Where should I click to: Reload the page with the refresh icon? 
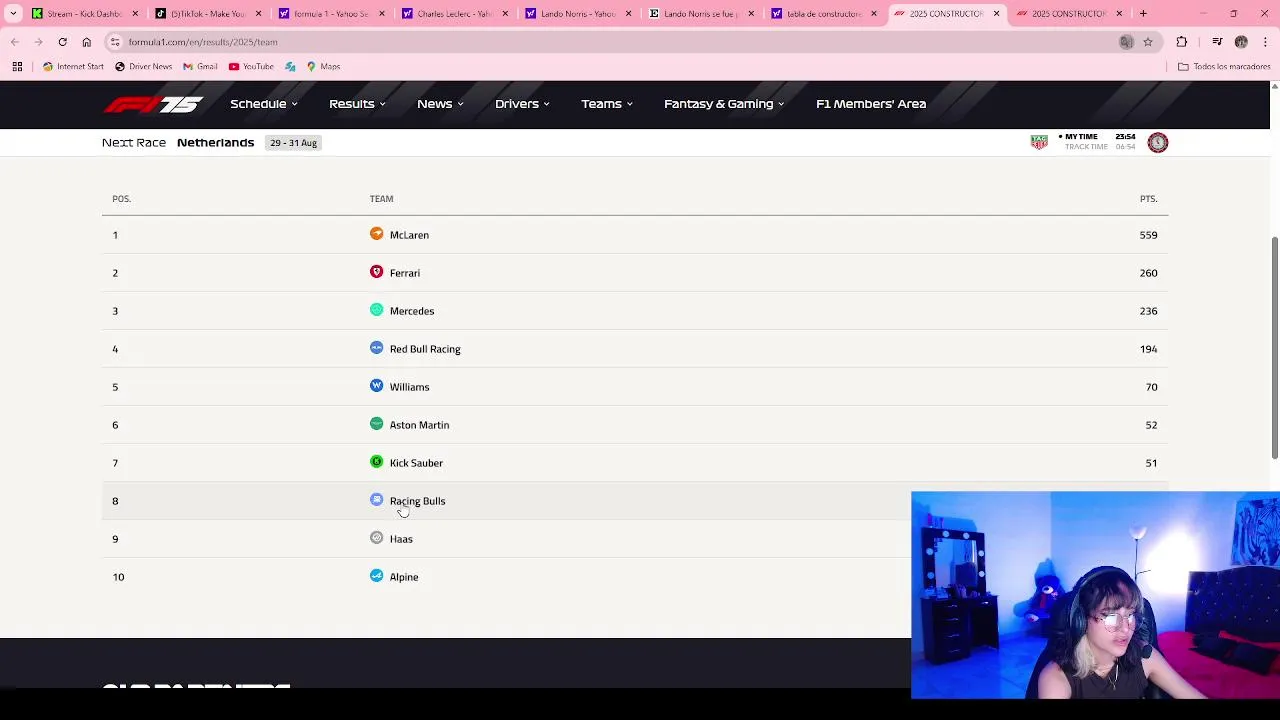62,42
